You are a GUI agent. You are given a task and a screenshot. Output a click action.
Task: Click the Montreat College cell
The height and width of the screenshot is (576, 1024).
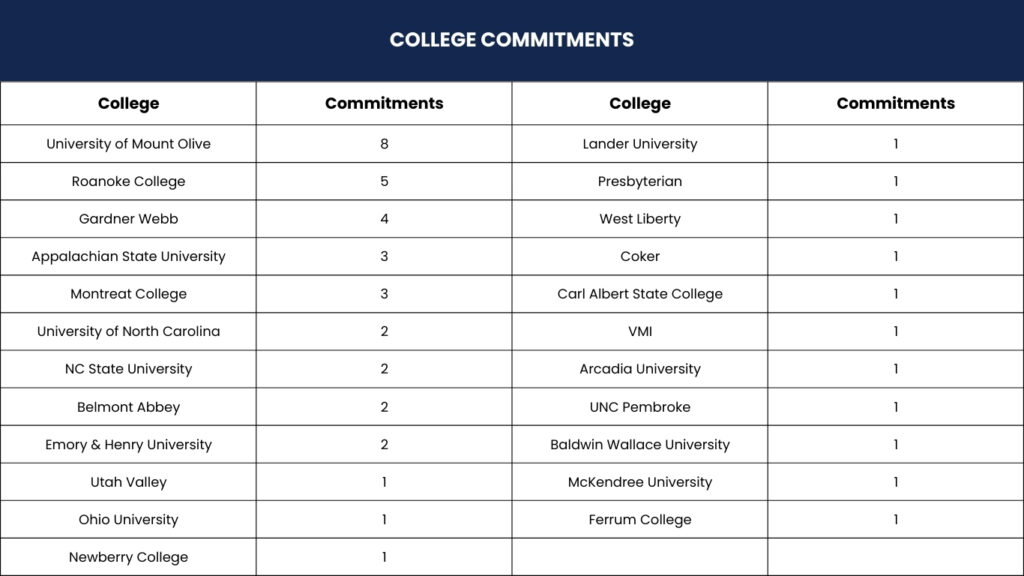129,294
